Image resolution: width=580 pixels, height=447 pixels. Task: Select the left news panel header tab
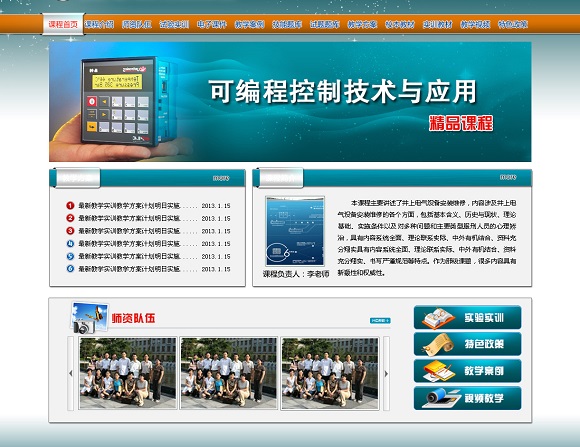(78, 178)
